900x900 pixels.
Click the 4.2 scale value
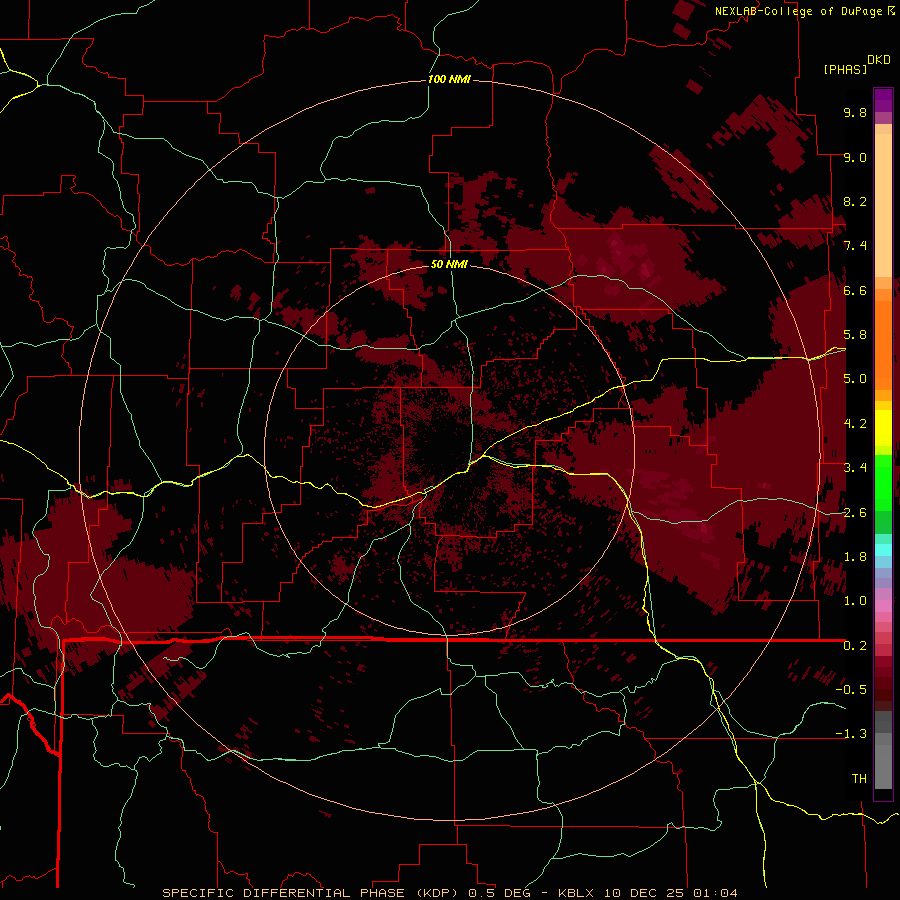[x=855, y=424]
